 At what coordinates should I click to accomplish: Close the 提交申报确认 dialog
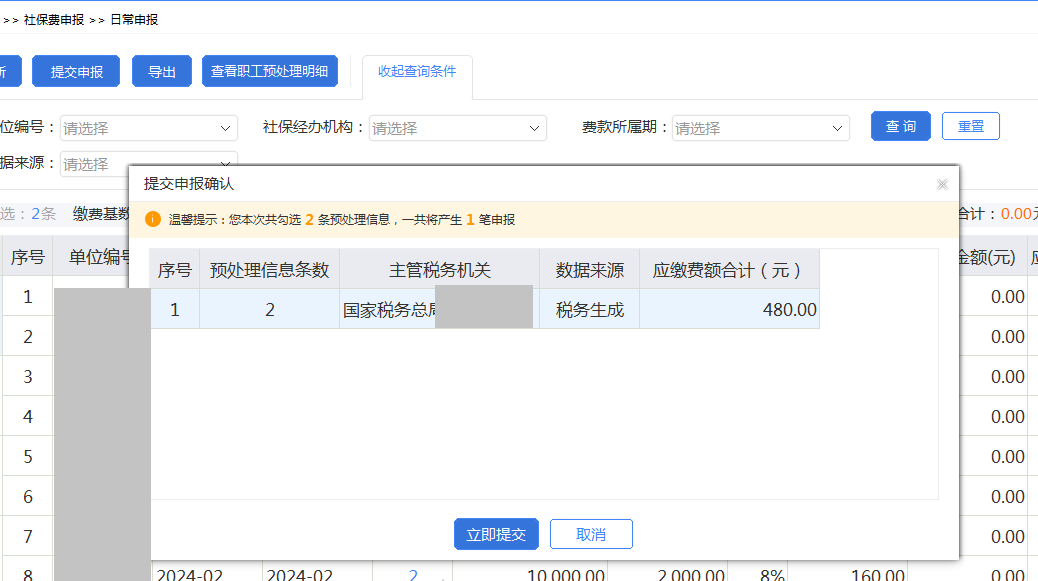[942, 185]
